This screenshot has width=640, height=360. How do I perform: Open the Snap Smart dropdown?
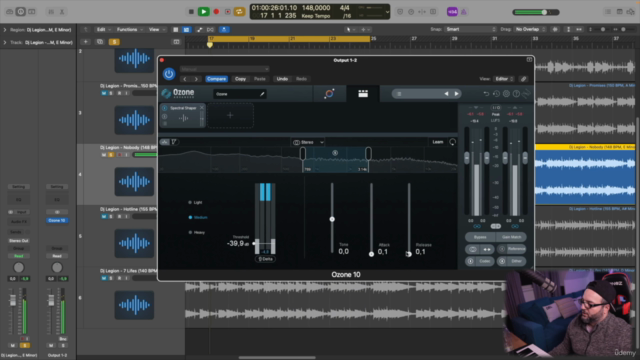click(471, 29)
